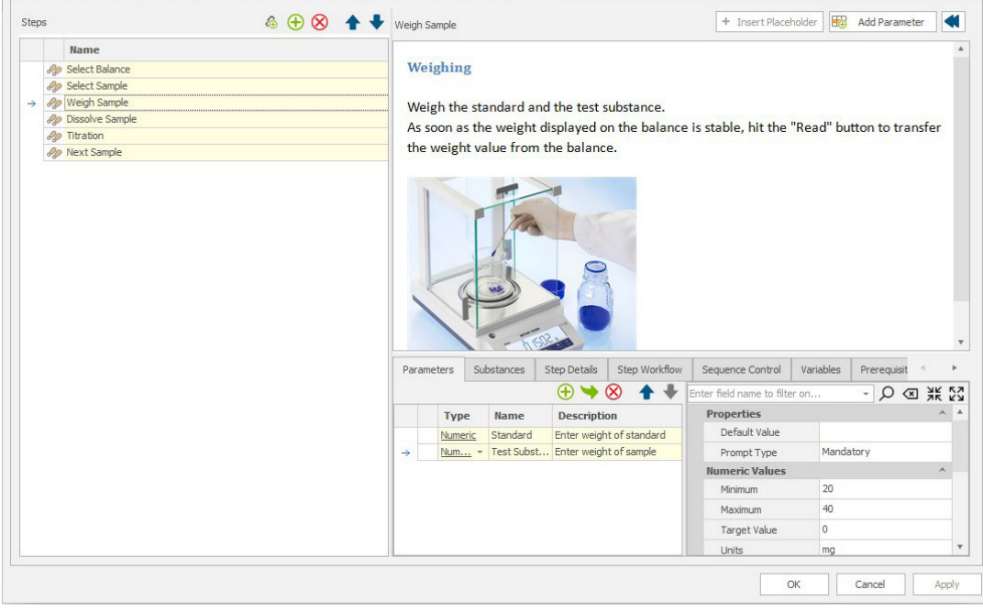This screenshot has height=611, width=983.
Task: Add a new parameter with green plus
Action: [x=566, y=393]
